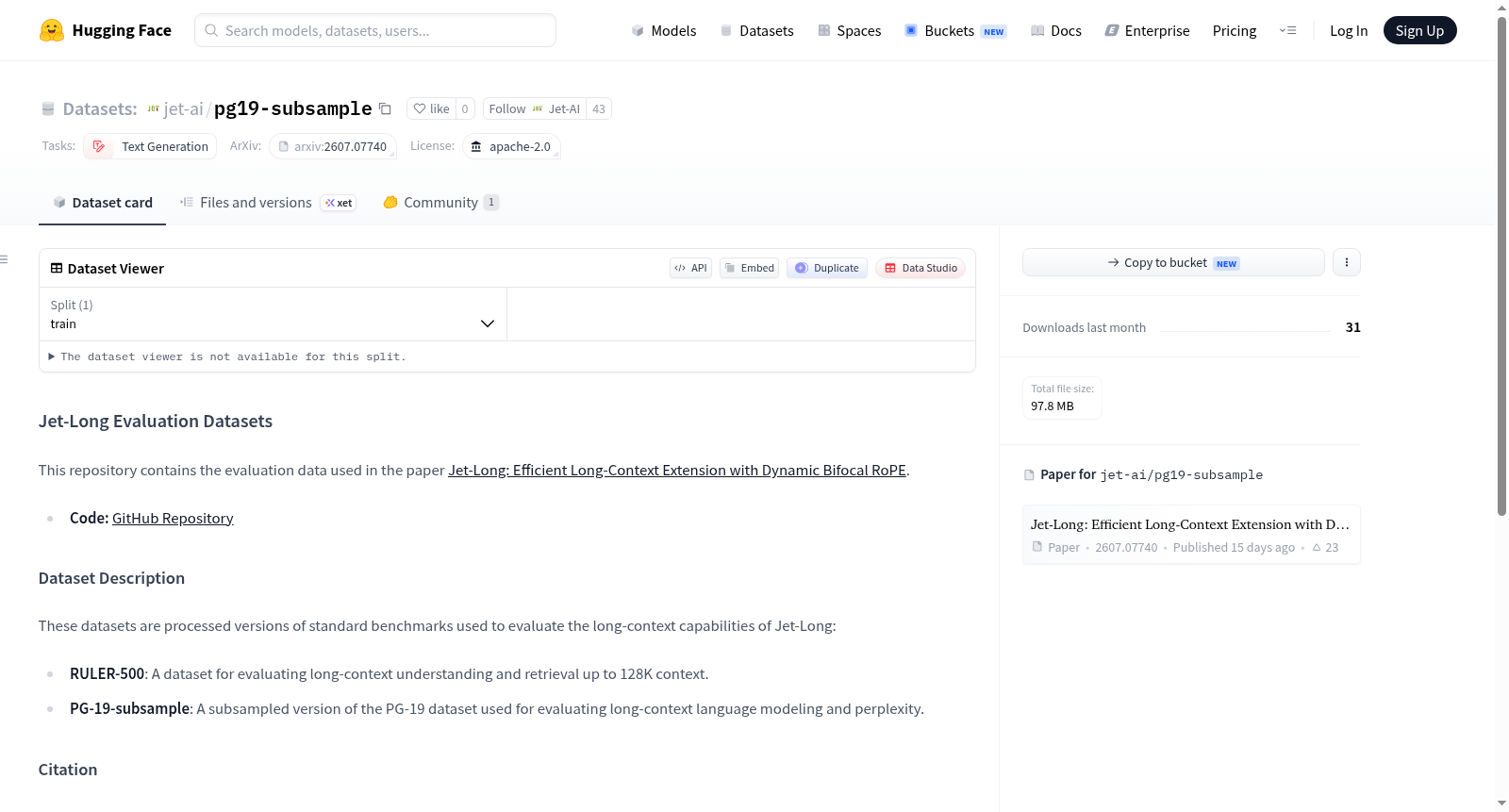Select the Dataset card tab

[103, 203]
